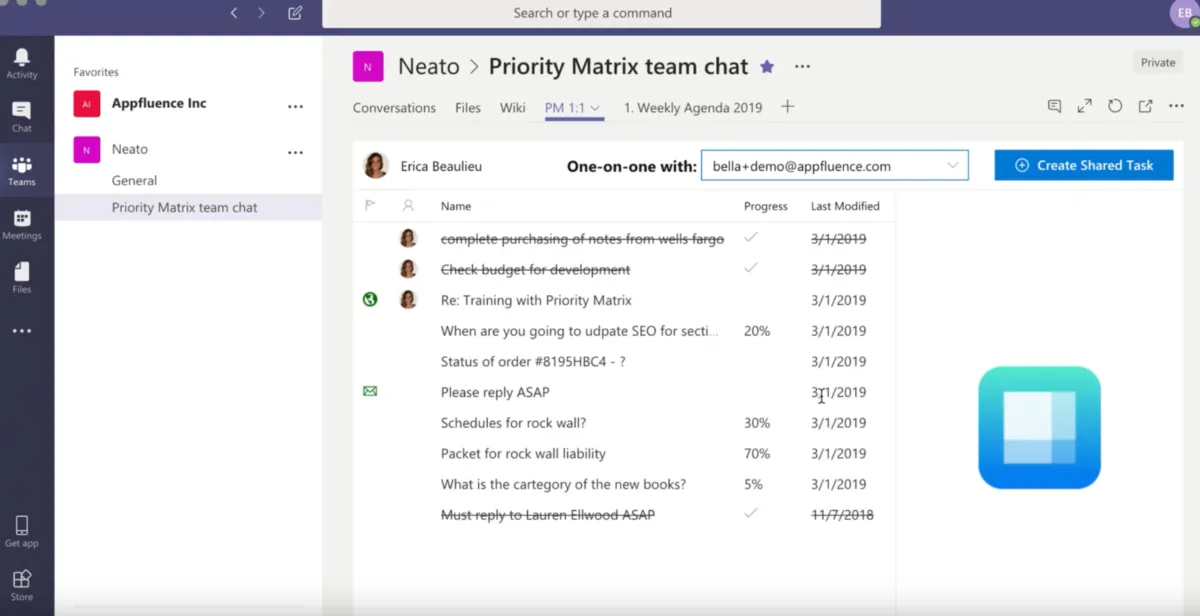Show tab conversation icon

(1054, 106)
